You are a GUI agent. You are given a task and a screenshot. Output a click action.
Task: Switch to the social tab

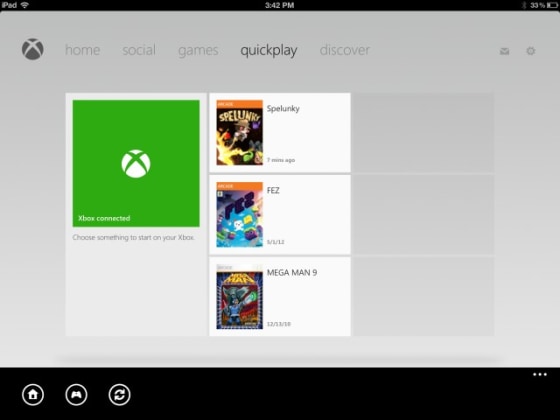[139, 50]
